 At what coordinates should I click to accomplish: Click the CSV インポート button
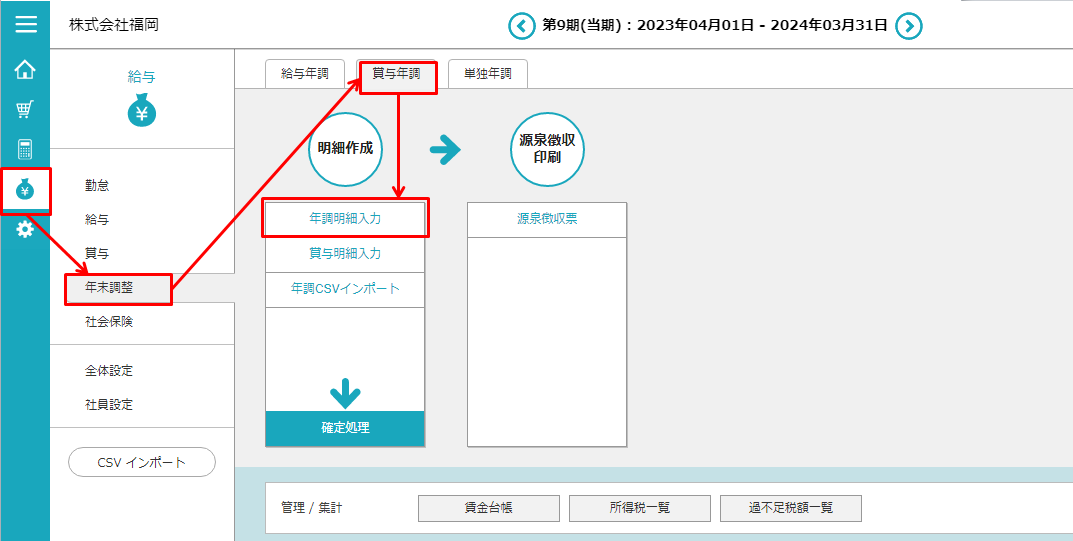point(142,462)
